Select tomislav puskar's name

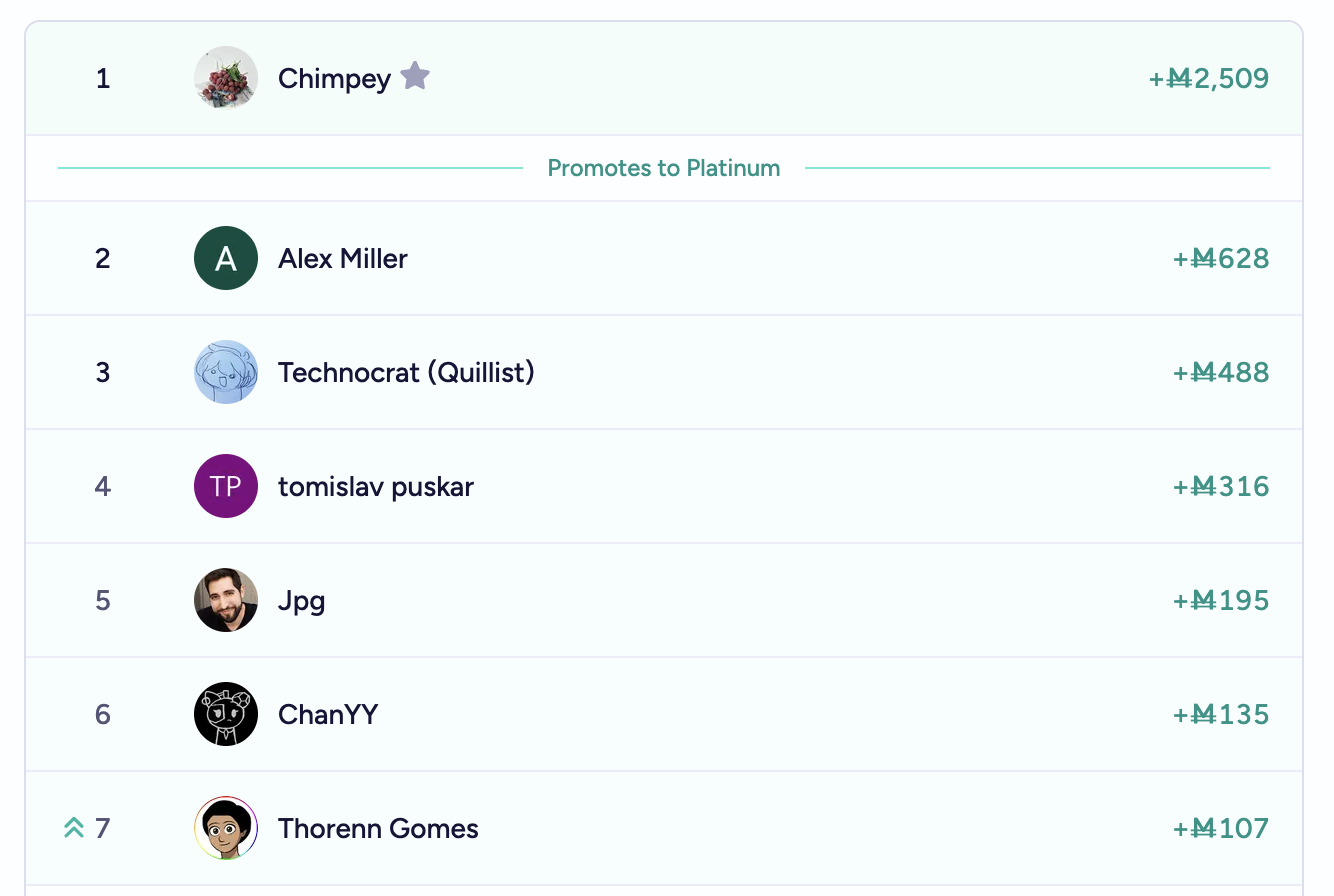(376, 487)
